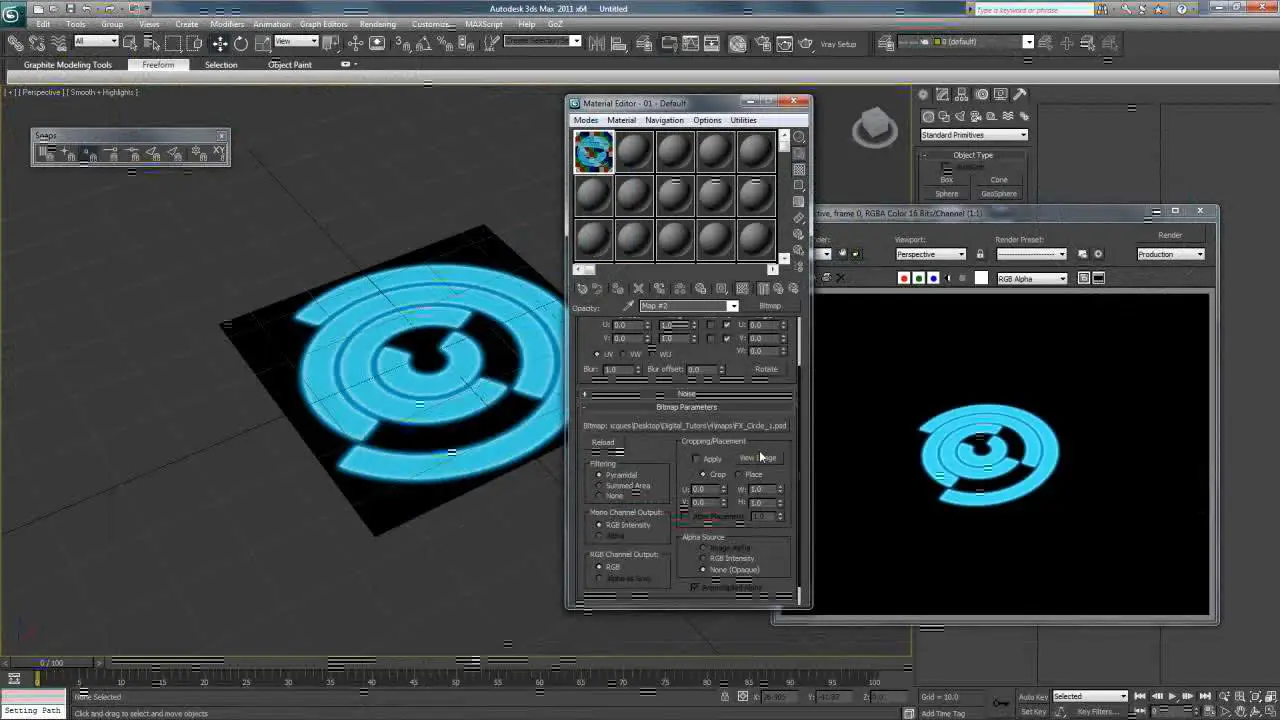
Task: Open the selection filter All dropdown
Action: click(96, 42)
